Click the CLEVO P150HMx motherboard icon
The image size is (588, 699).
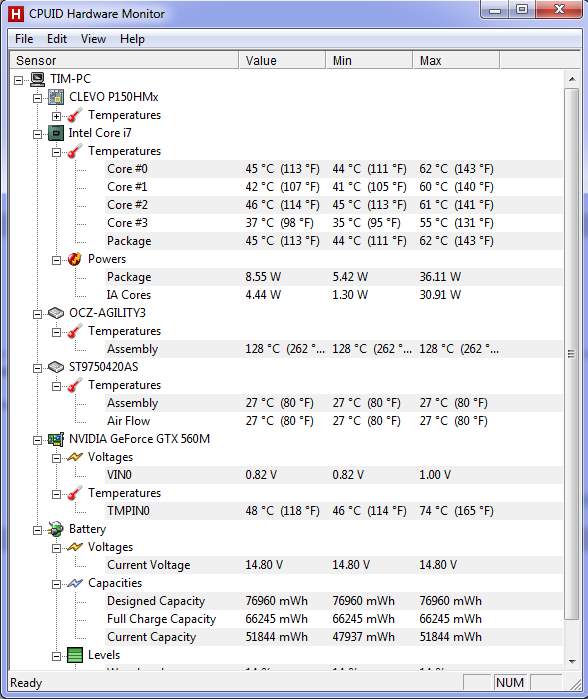56,97
